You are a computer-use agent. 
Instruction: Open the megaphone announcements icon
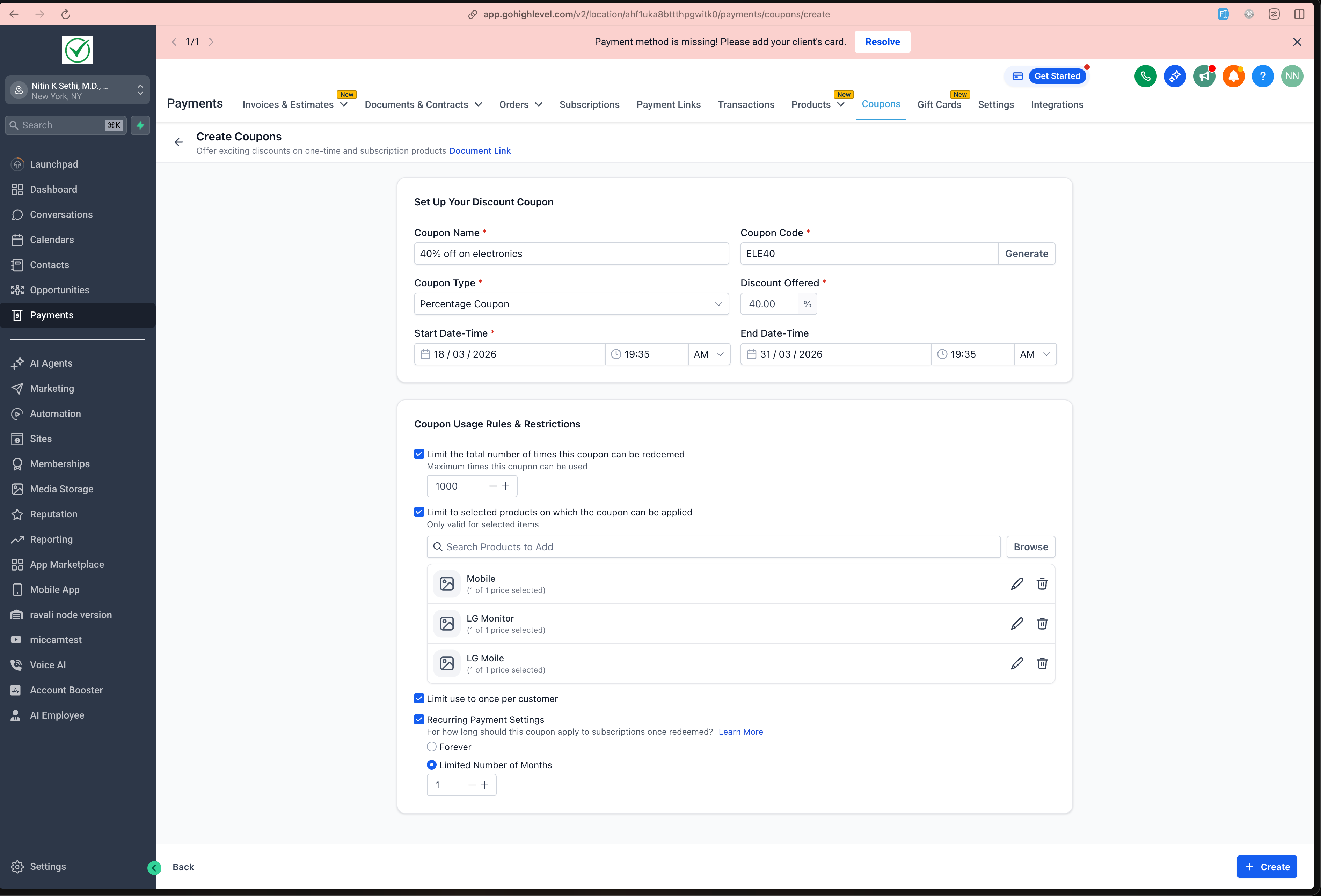[x=1204, y=75]
